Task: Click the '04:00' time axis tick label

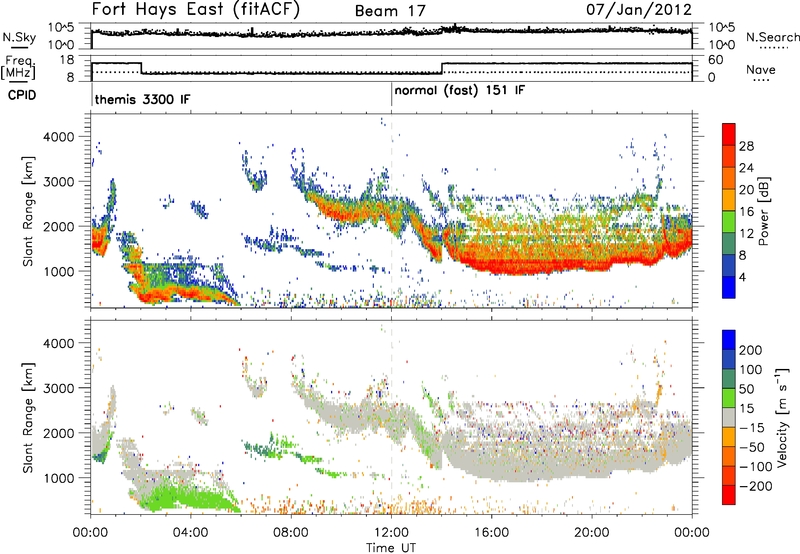Action: pyautogui.click(x=190, y=533)
